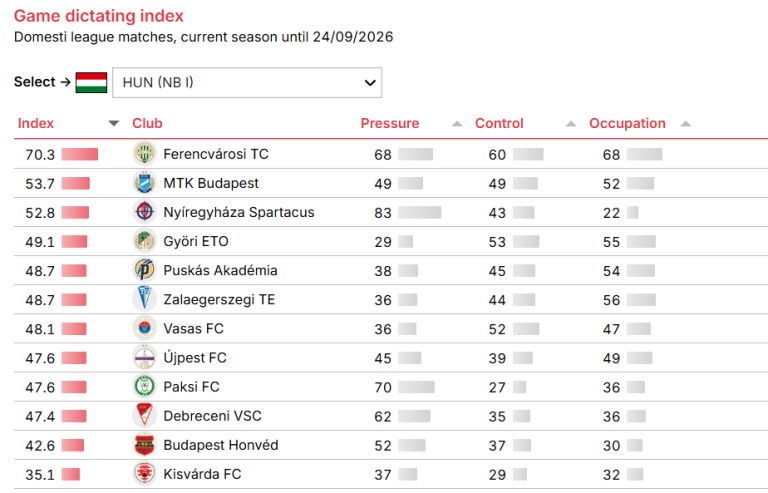This screenshot has height=493, width=768.
Task: Click the Nyíregyháza Spartacus club crest
Action: tap(144, 211)
